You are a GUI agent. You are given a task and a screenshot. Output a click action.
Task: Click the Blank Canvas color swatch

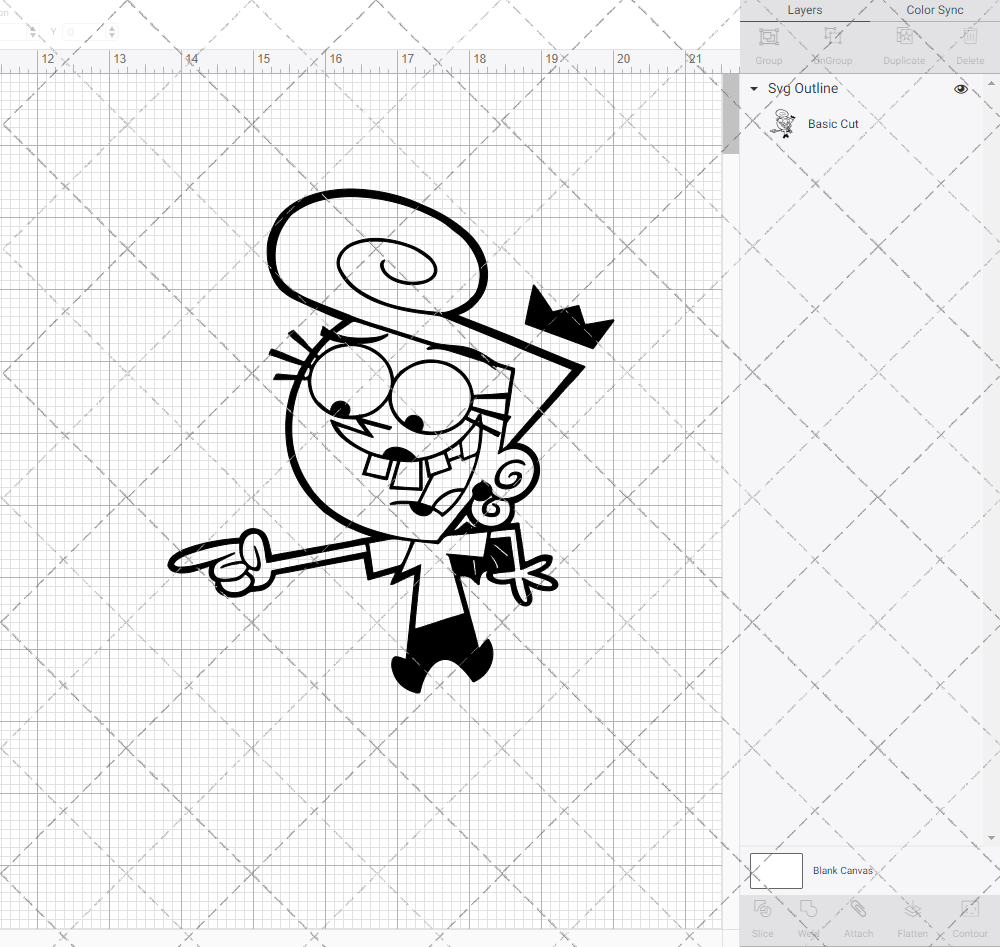[x=775, y=870]
